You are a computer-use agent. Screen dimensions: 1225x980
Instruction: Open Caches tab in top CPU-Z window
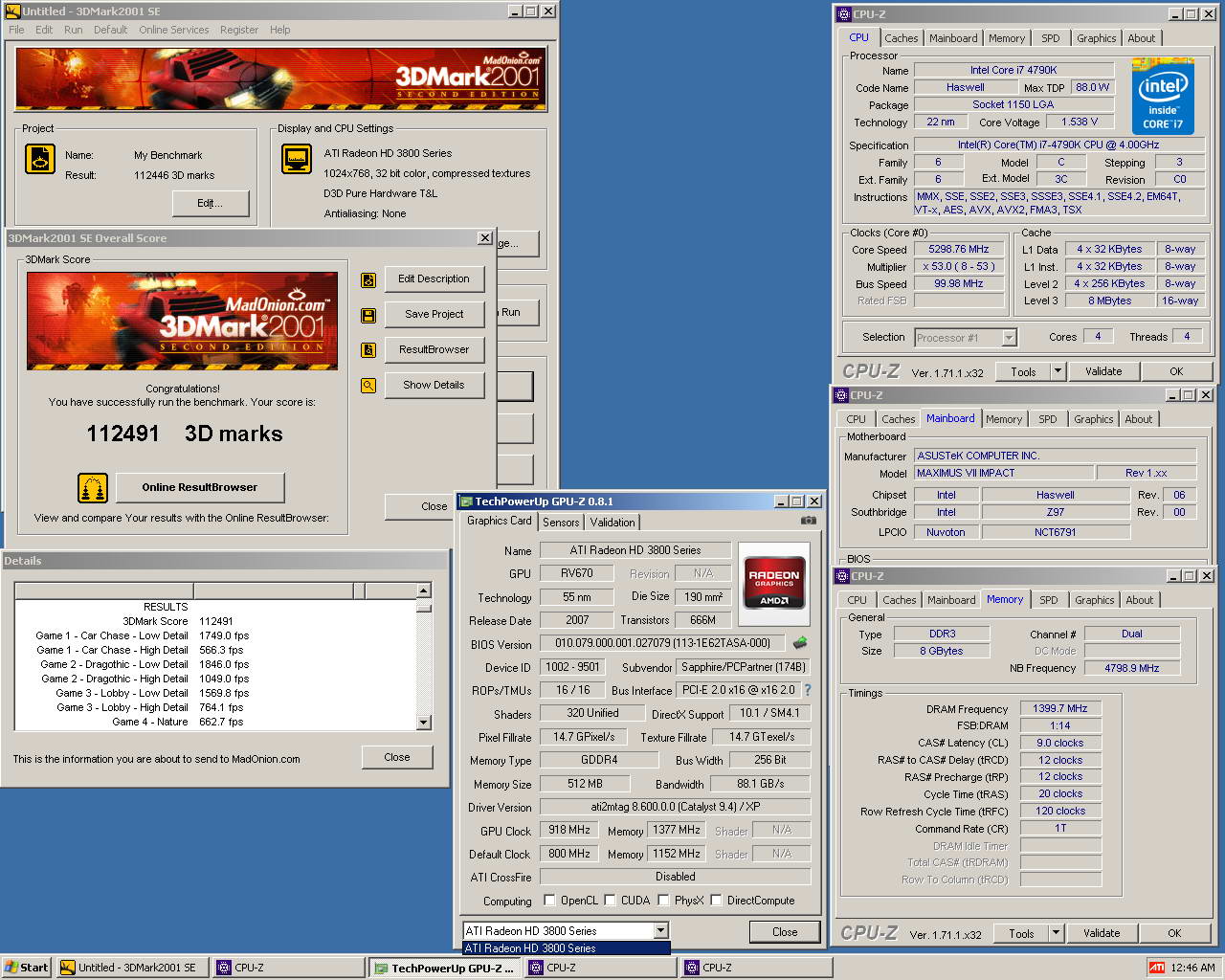901,38
